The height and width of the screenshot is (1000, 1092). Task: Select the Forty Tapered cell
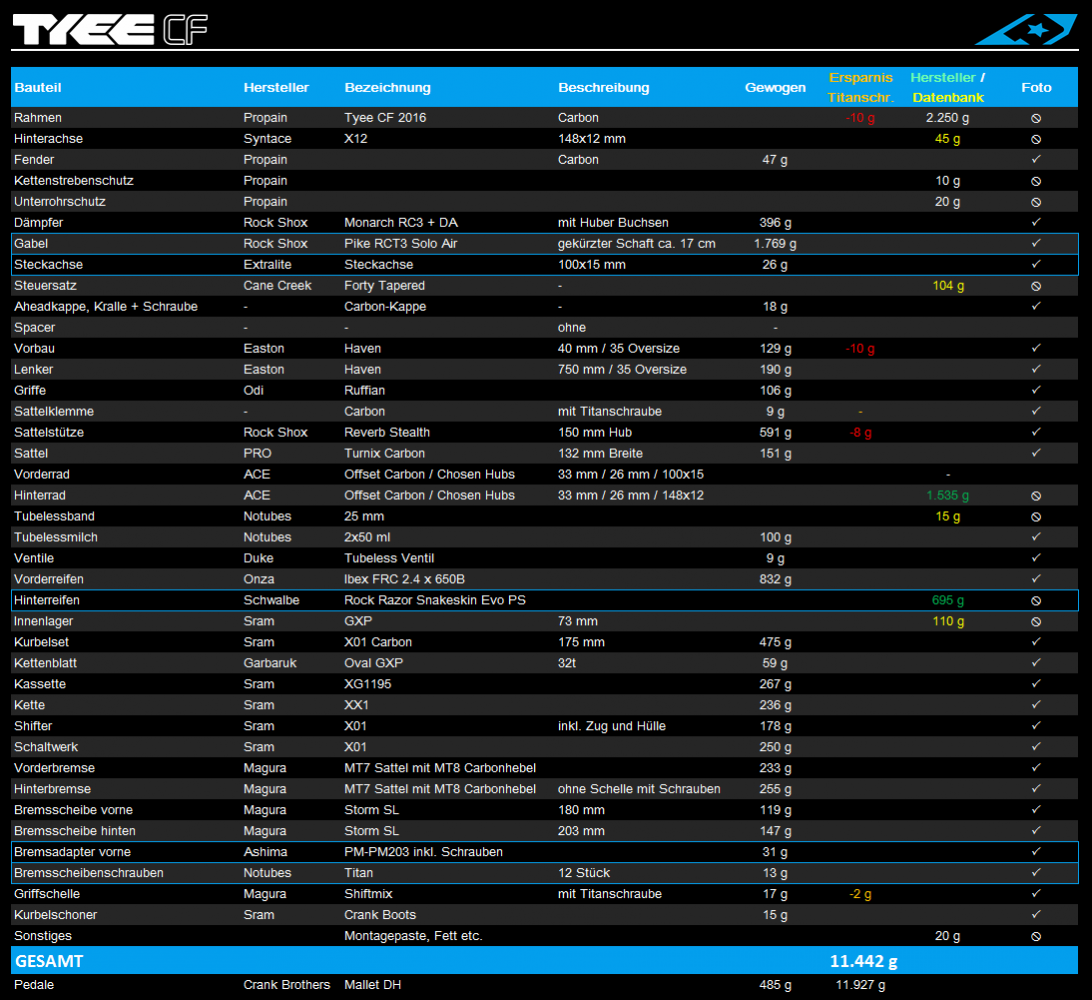coord(384,286)
